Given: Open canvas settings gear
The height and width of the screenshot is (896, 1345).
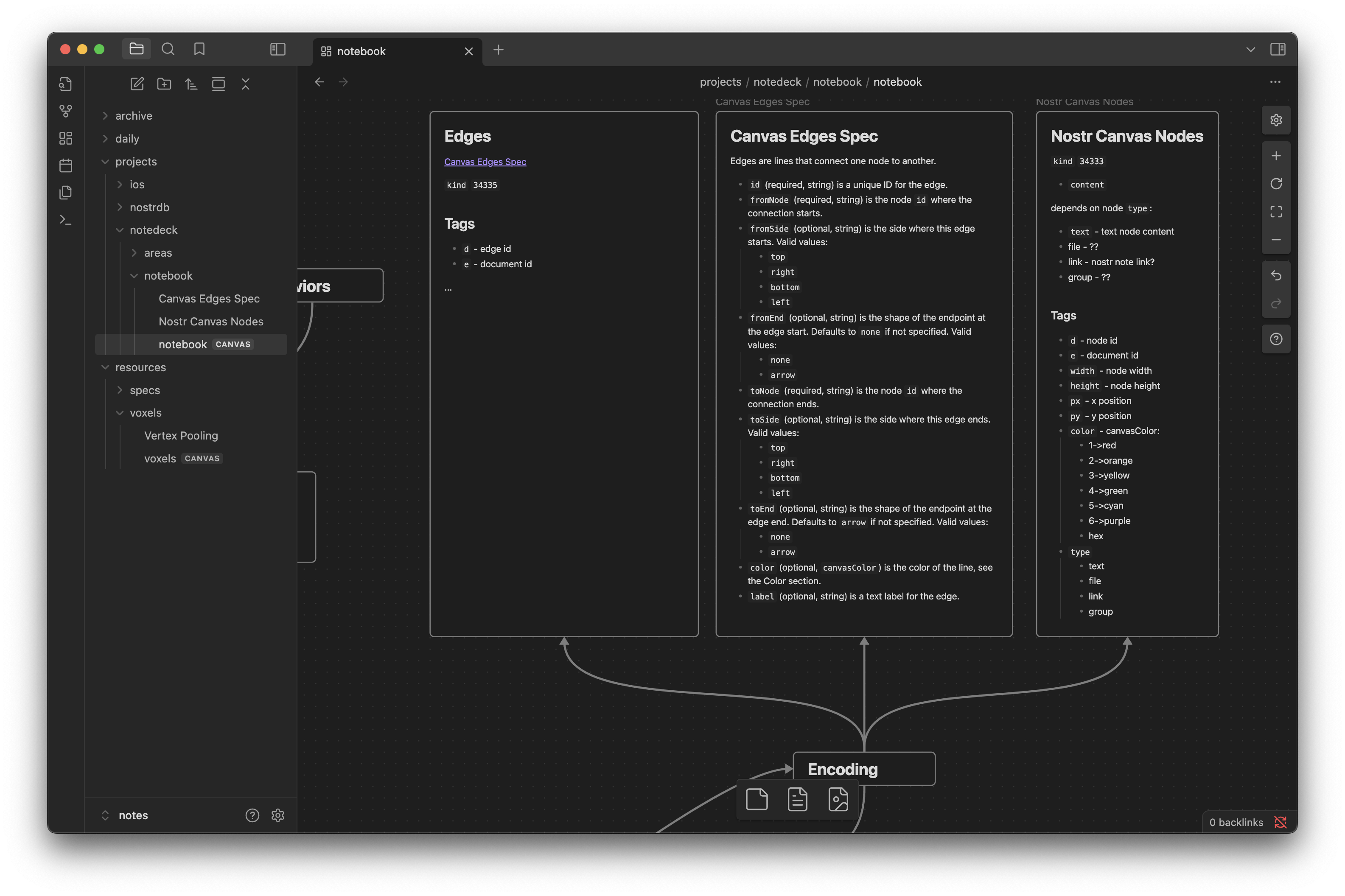Looking at the screenshot, I should tap(1276, 120).
